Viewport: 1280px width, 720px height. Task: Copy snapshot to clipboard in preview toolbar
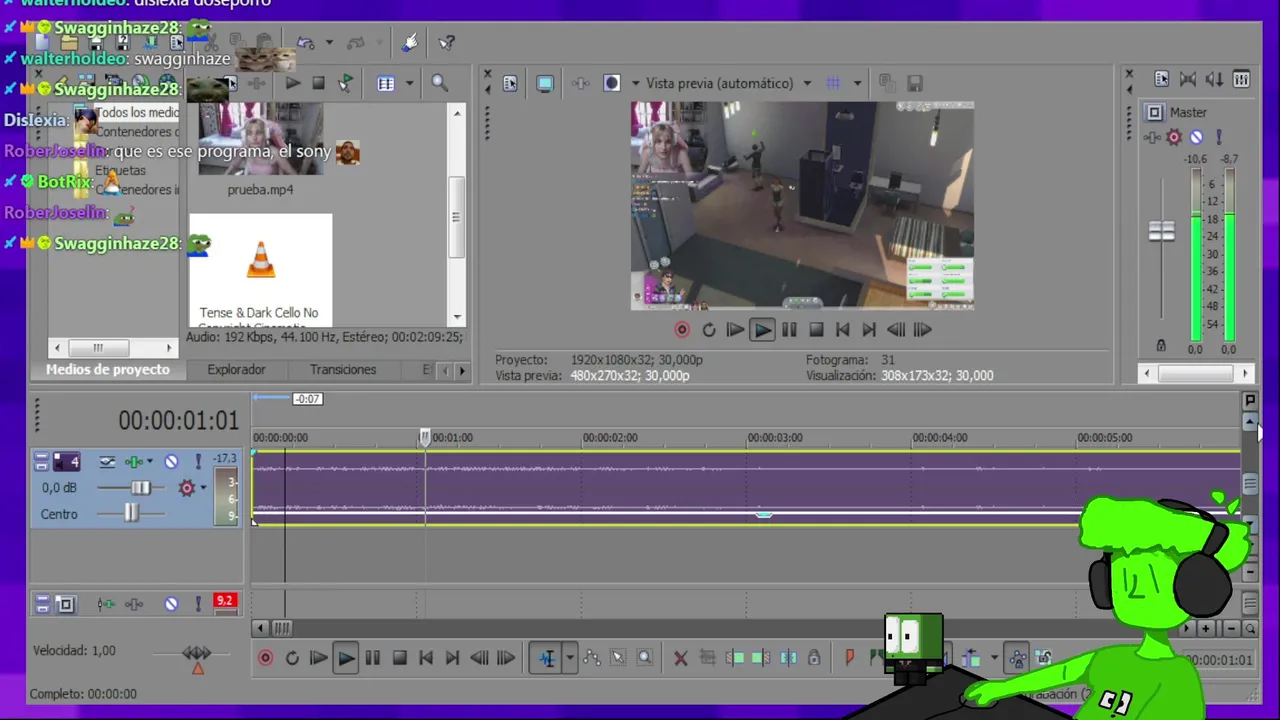pyautogui.click(x=886, y=84)
